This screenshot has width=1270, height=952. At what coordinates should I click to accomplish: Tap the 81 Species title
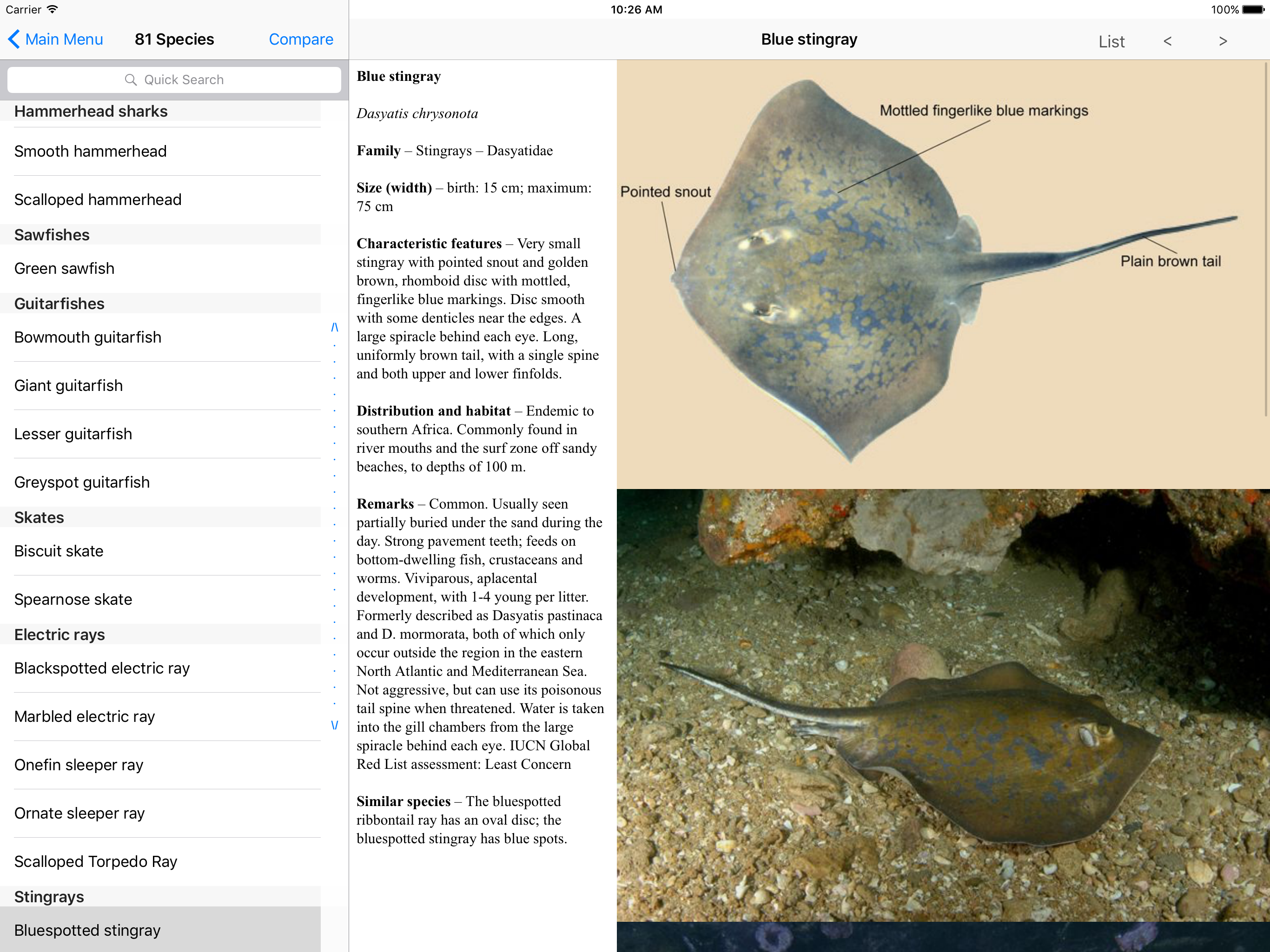(x=174, y=39)
